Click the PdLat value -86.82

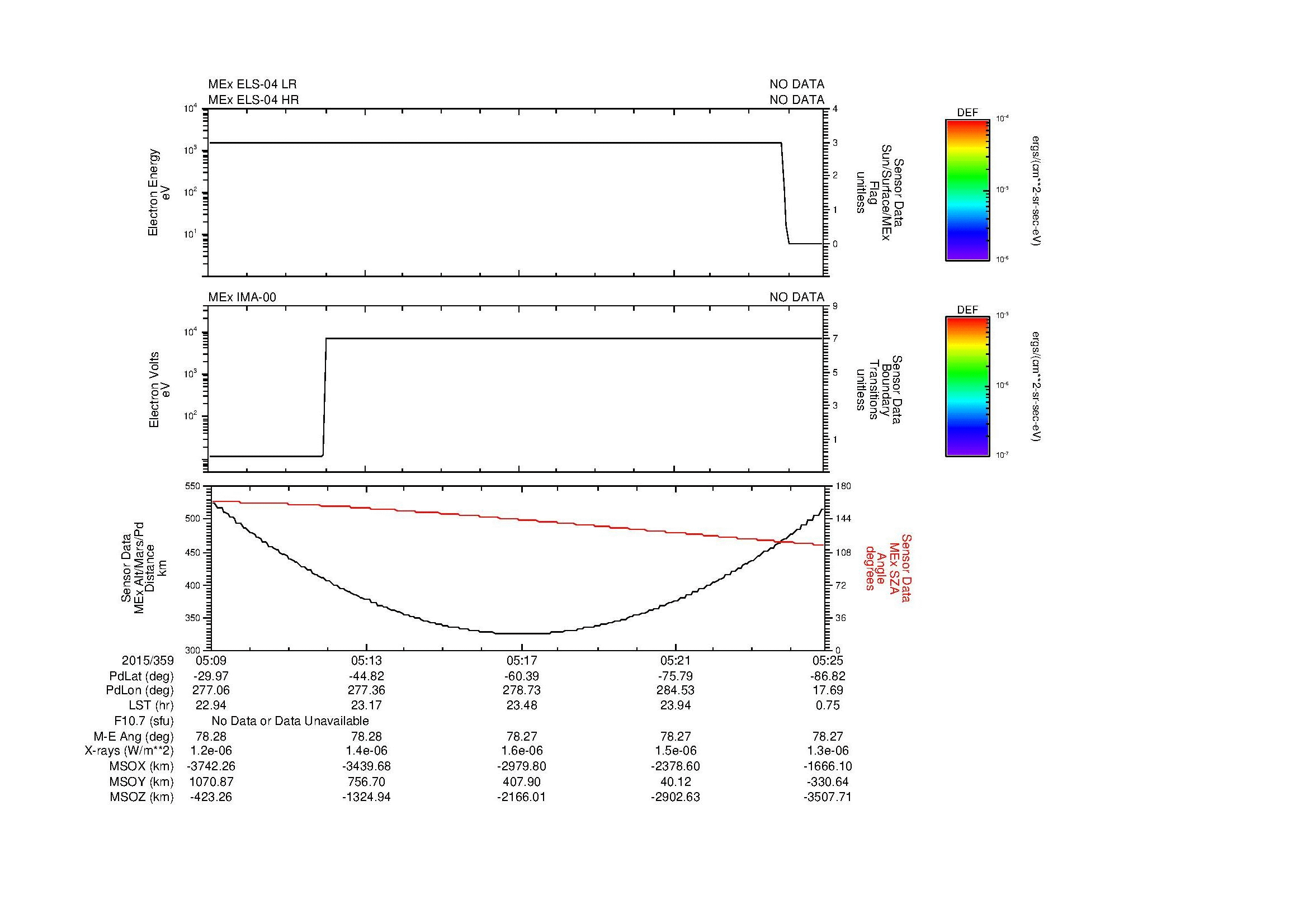click(828, 676)
